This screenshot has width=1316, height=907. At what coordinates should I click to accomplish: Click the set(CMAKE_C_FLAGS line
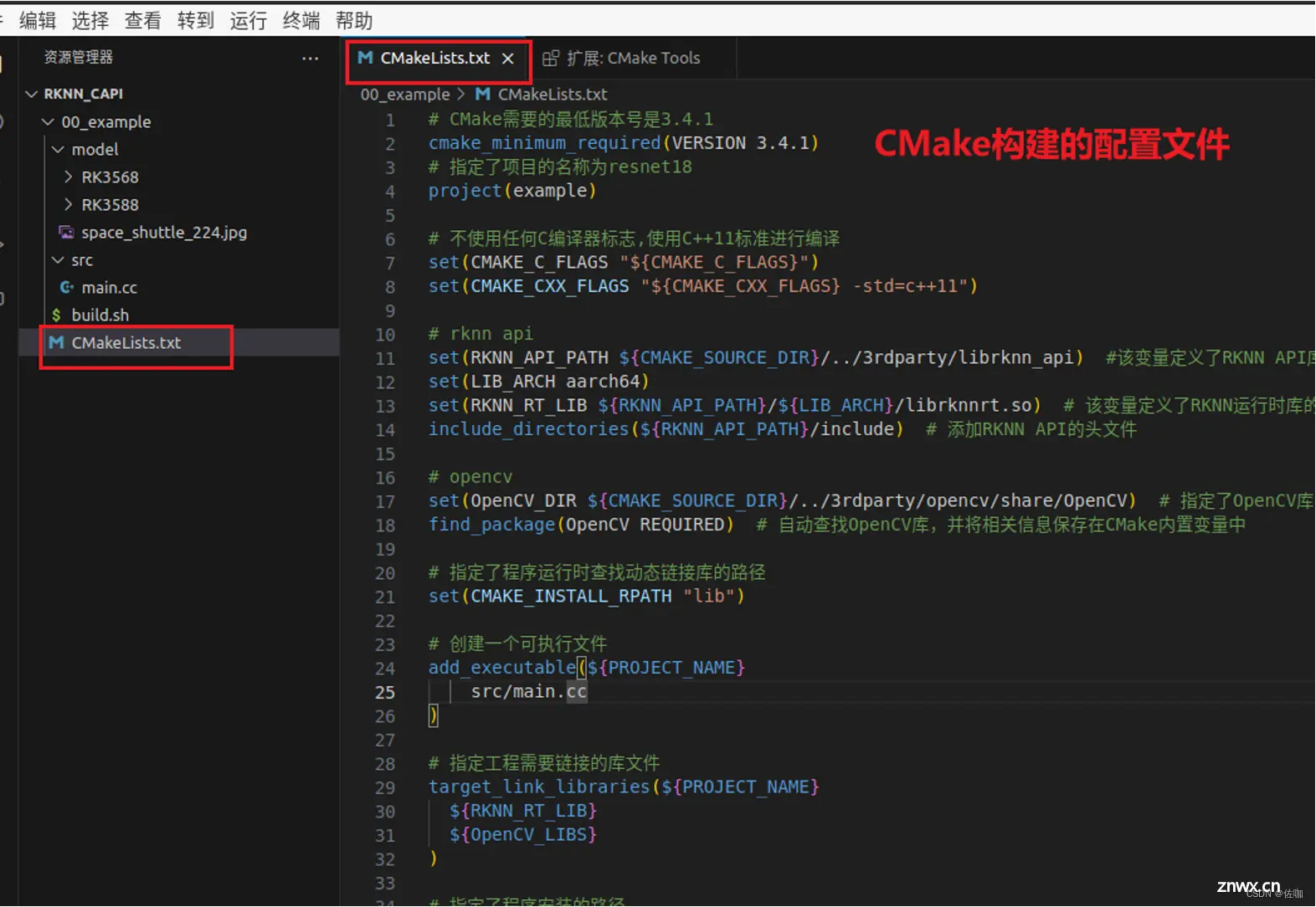(x=624, y=262)
